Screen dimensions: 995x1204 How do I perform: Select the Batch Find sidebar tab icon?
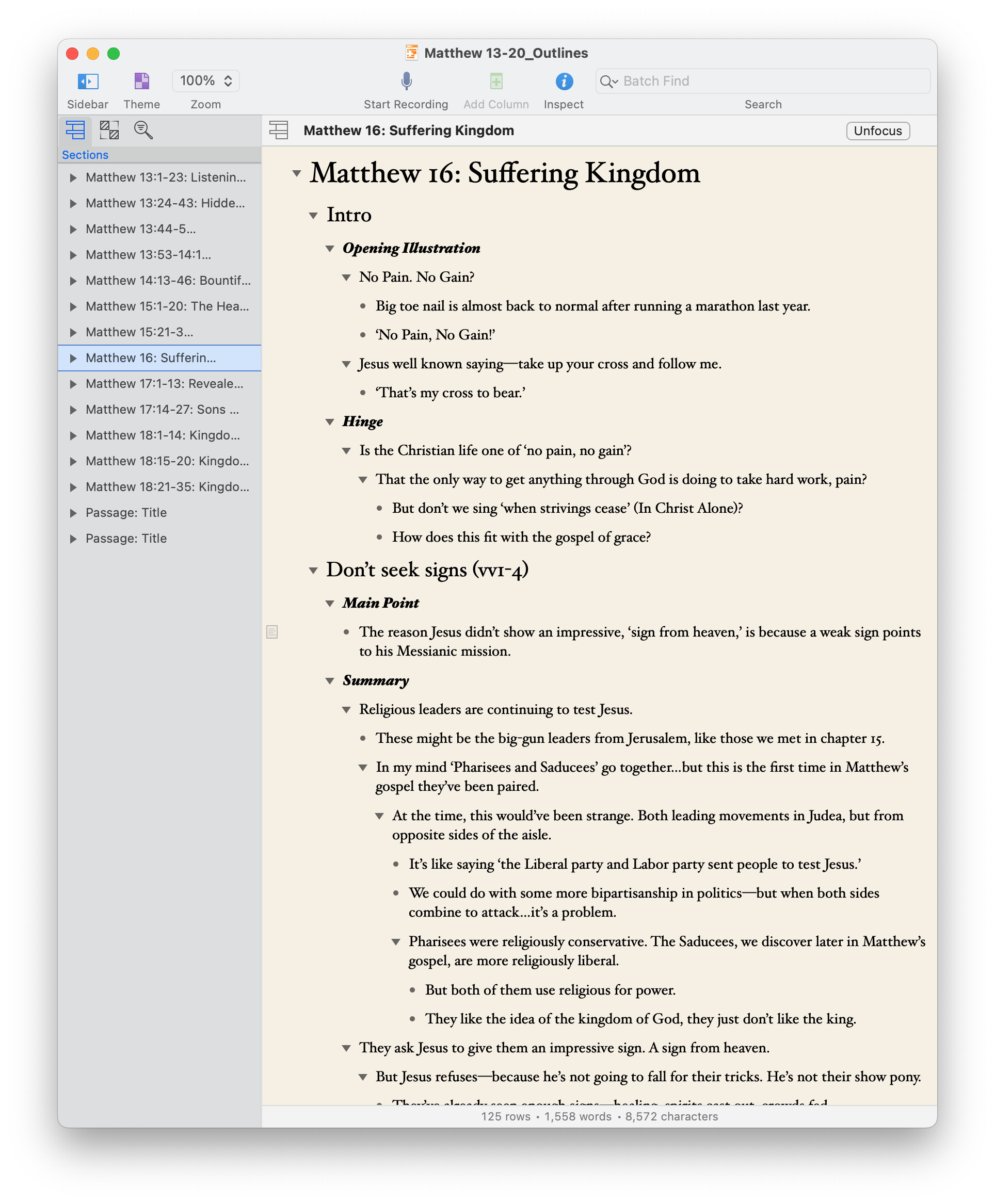pyautogui.click(x=143, y=130)
